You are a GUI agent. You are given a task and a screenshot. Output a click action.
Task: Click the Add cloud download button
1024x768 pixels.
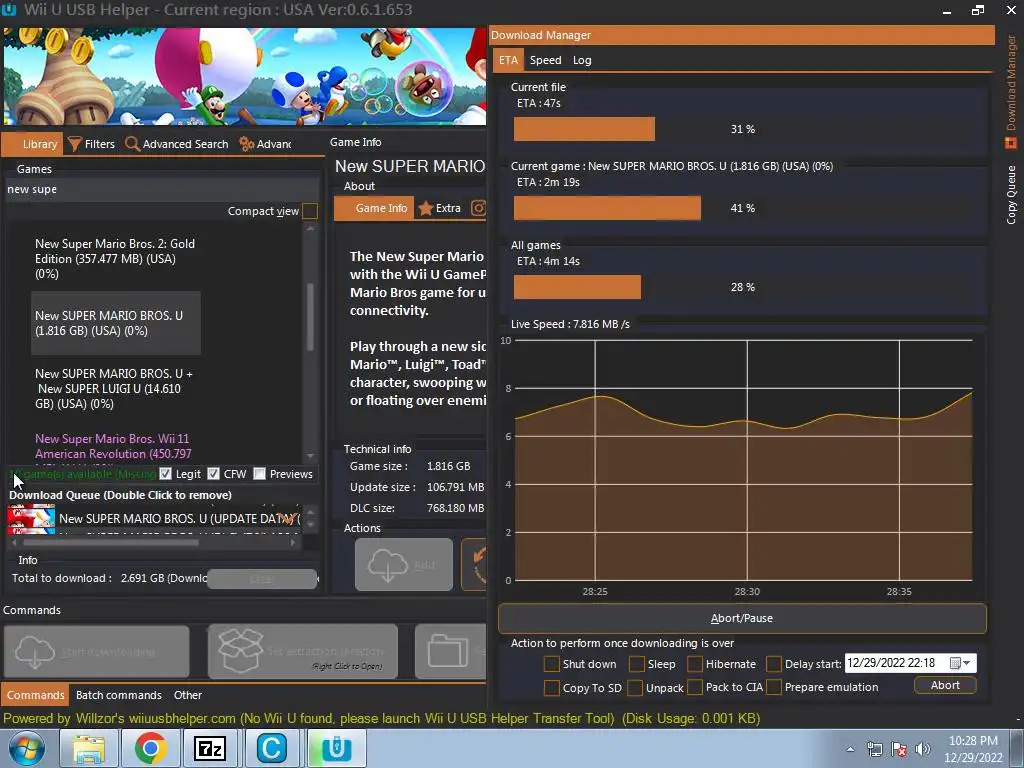coord(404,564)
